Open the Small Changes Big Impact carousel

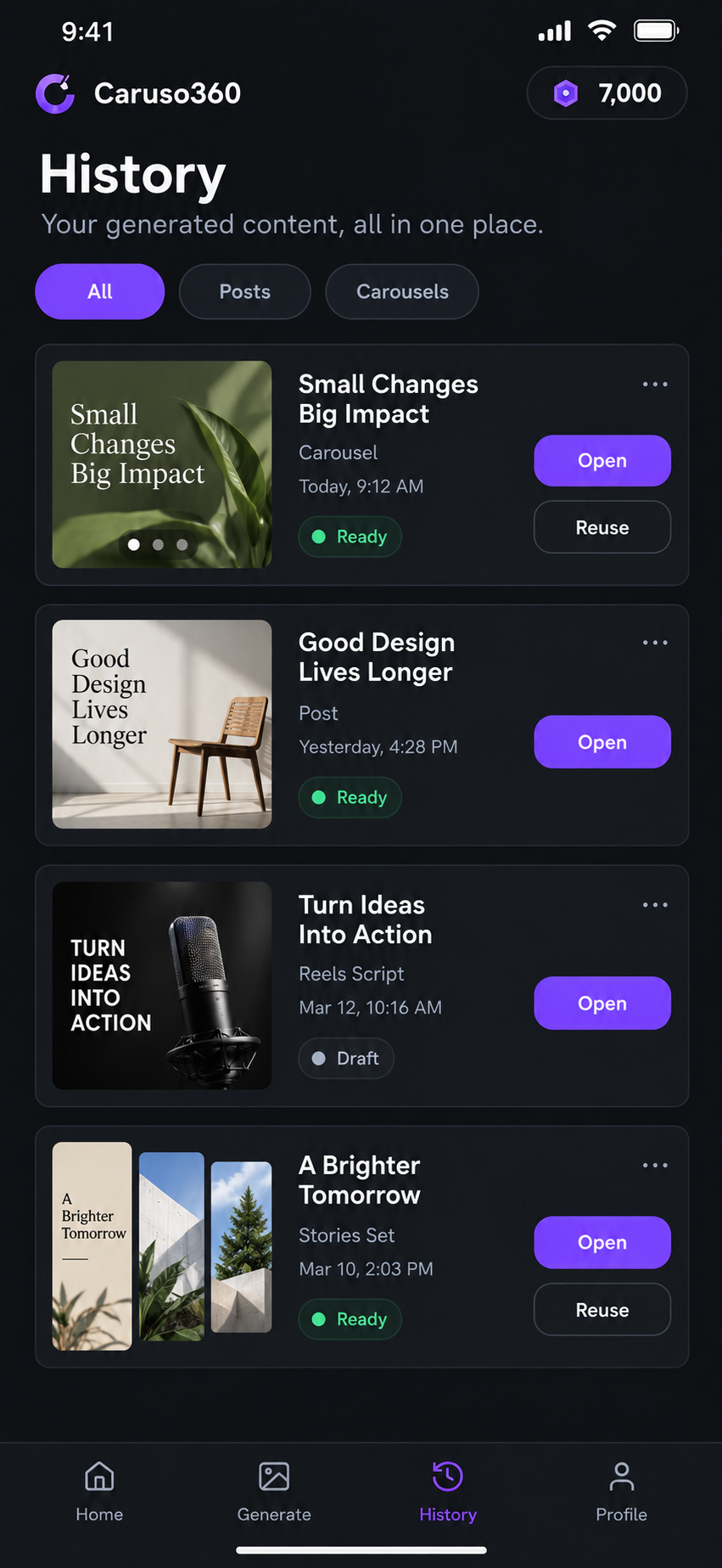coord(602,461)
